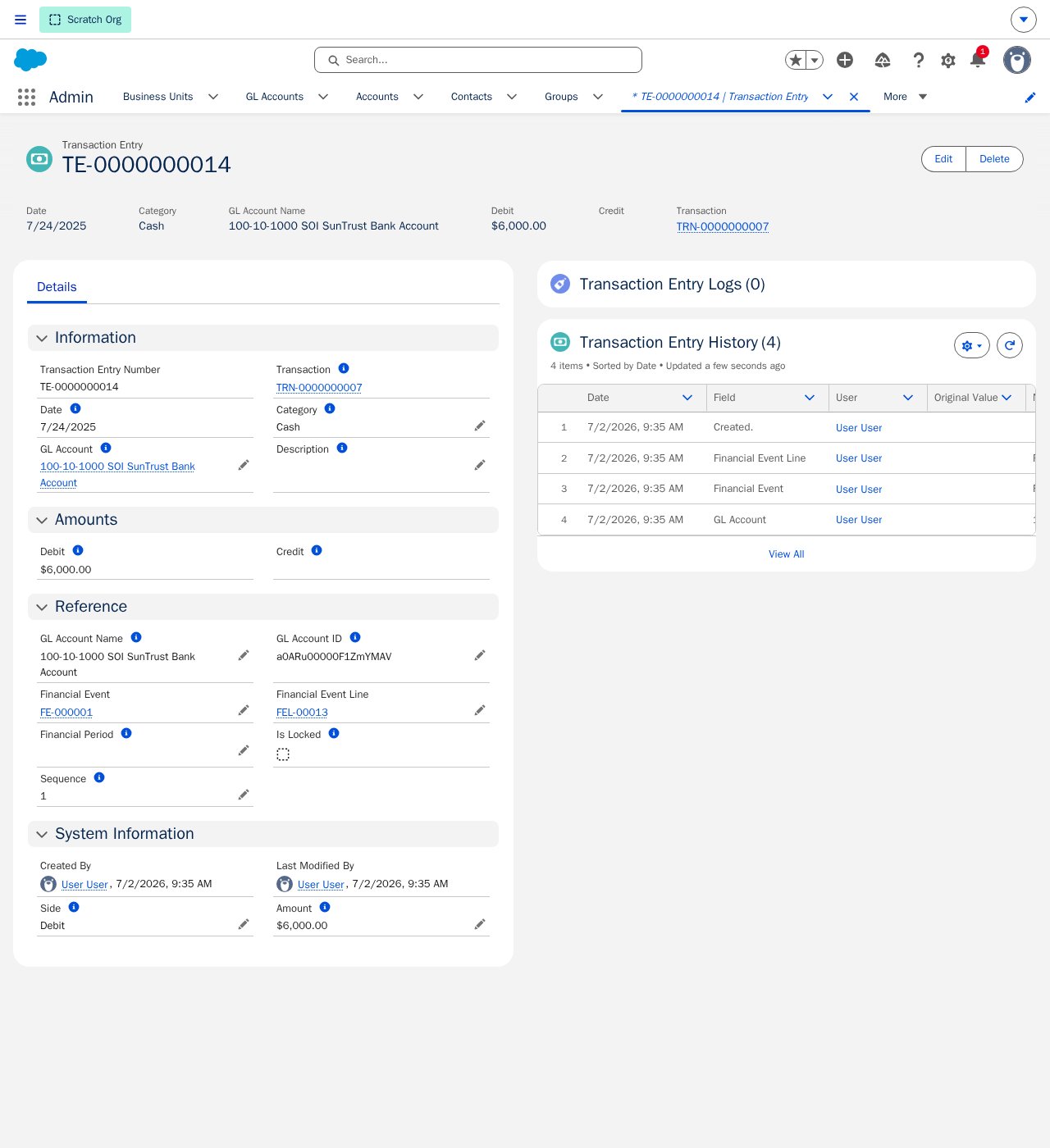Screen dimensions: 1050x1148
Task: Open the Help question mark icon
Action: 919,60
